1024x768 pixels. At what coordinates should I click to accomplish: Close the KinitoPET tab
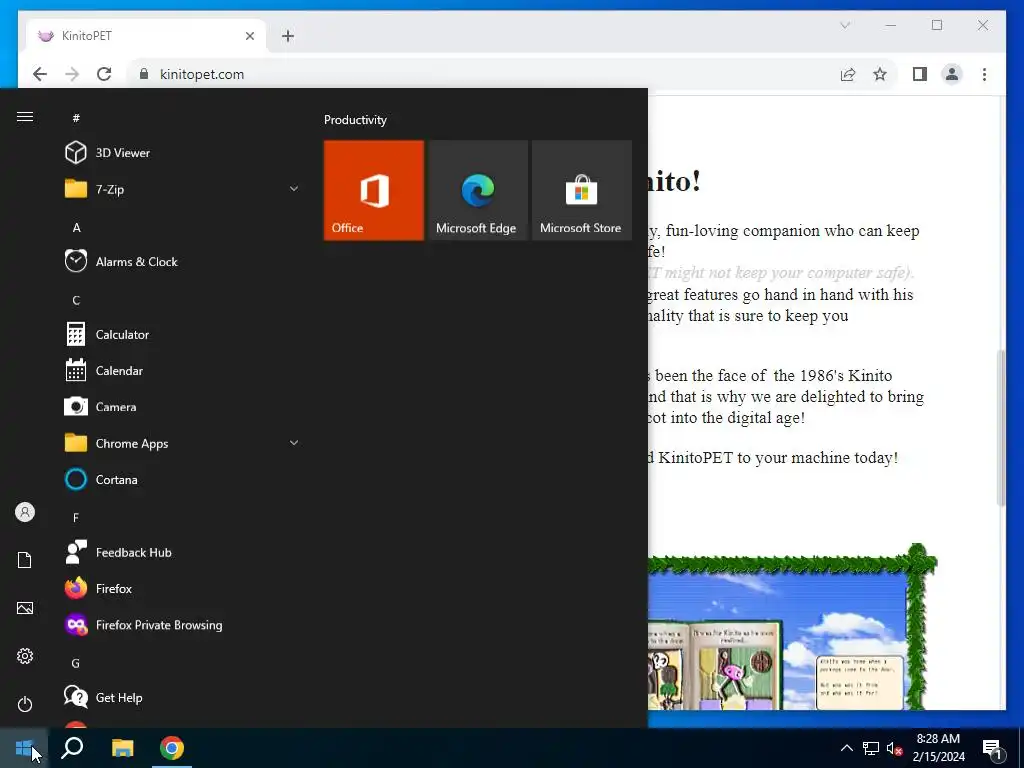click(x=249, y=37)
